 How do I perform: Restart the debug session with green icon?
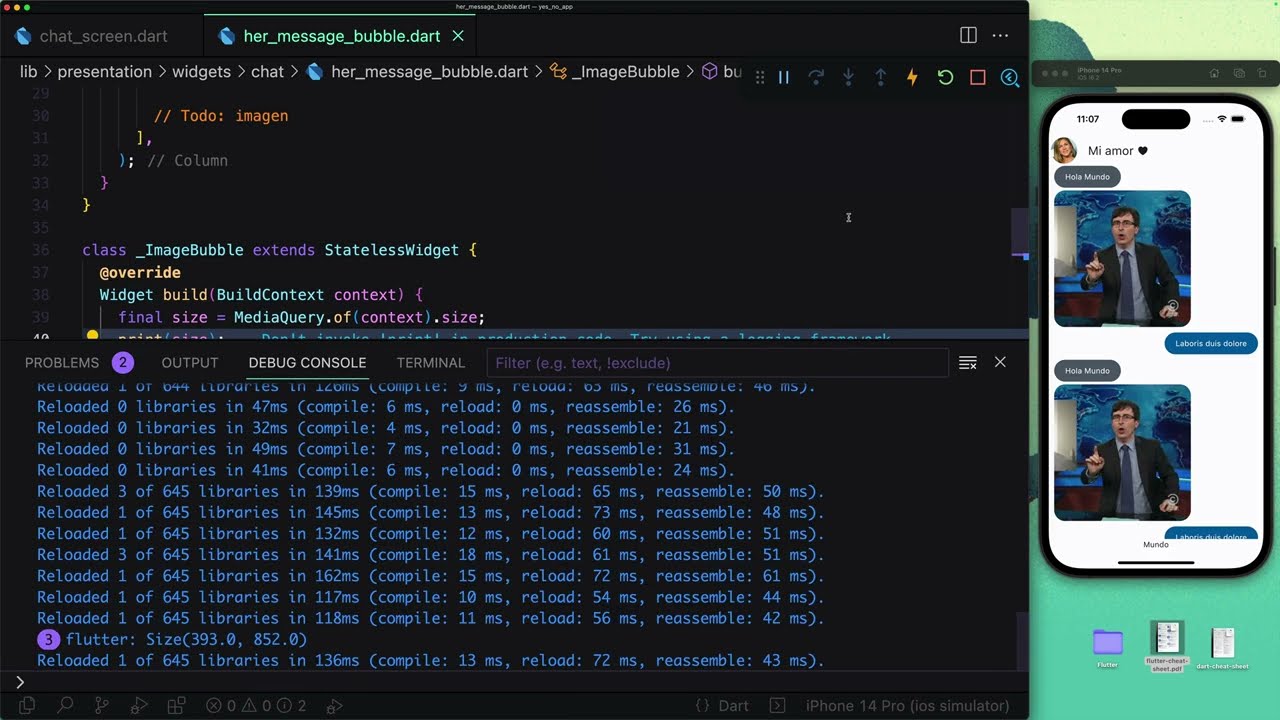click(945, 77)
